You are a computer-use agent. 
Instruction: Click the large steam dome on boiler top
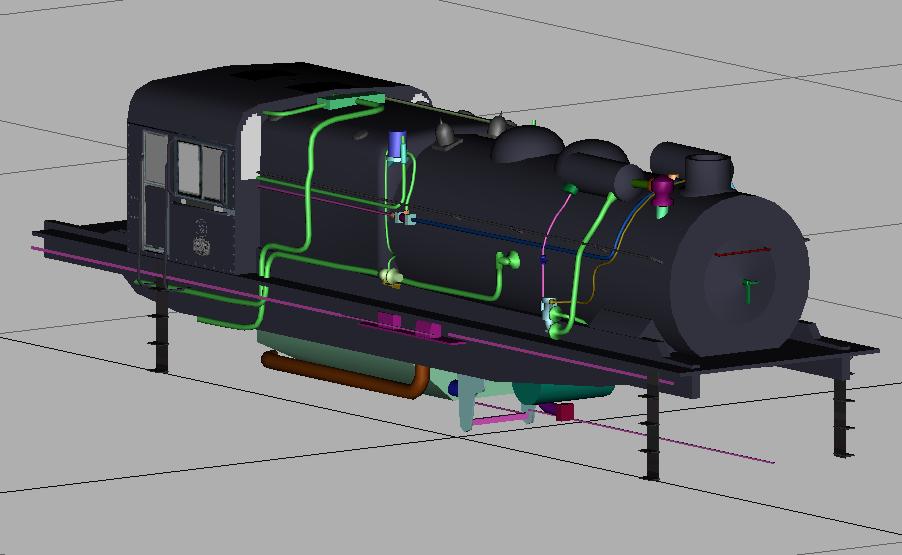coord(530,145)
